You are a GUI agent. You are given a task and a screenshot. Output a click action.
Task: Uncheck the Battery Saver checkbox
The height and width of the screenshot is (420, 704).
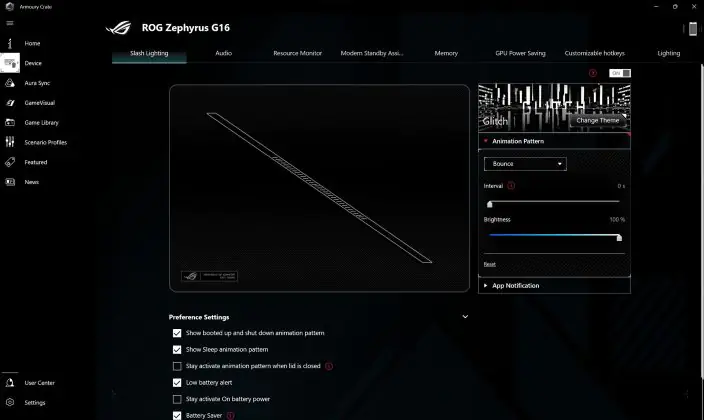click(177, 416)
